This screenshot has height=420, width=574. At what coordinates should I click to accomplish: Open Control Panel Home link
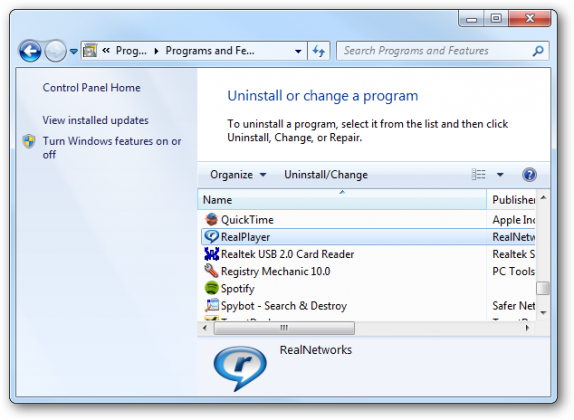(x=92, y=88)
